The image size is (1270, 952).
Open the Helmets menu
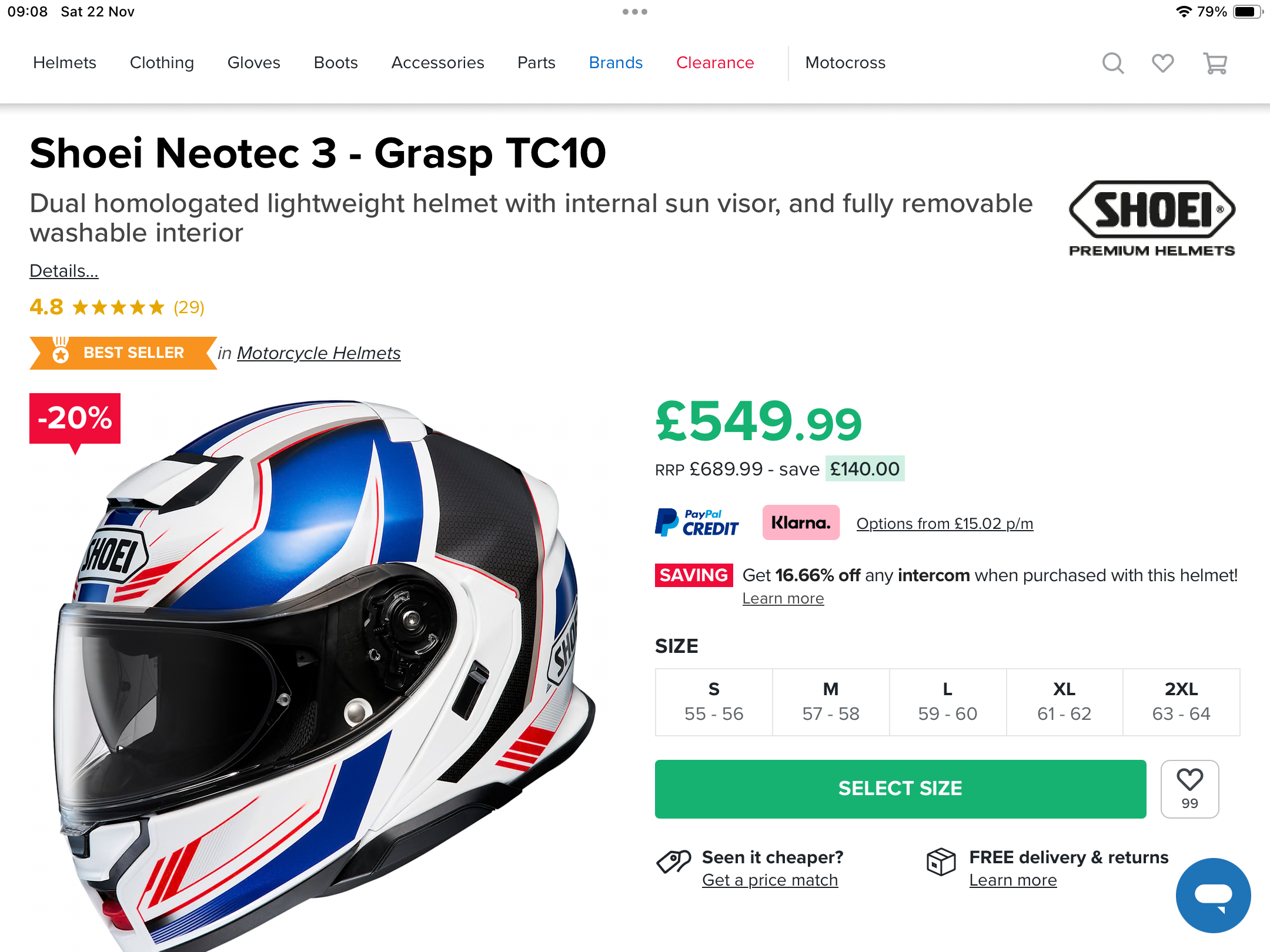tap(65, 63)
